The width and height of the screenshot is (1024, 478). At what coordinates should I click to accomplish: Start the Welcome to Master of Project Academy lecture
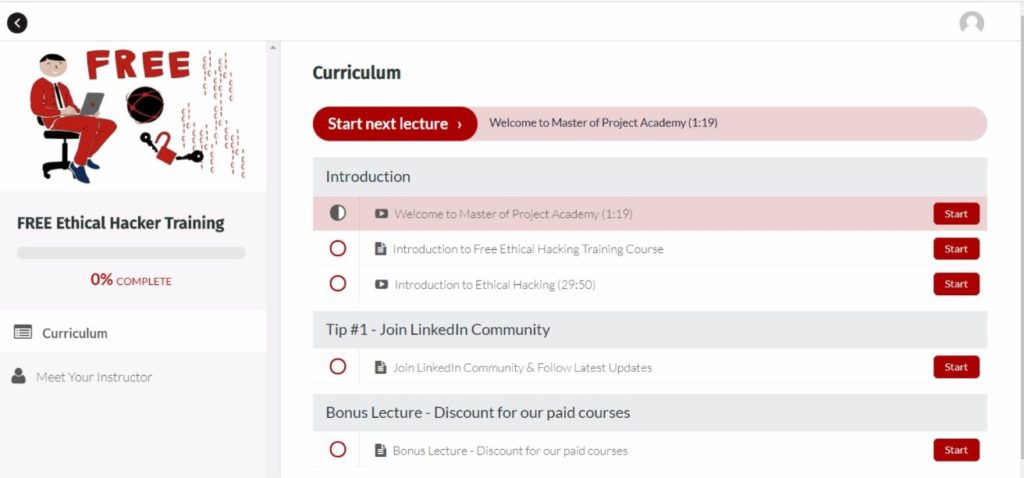[x=956, y=214]
